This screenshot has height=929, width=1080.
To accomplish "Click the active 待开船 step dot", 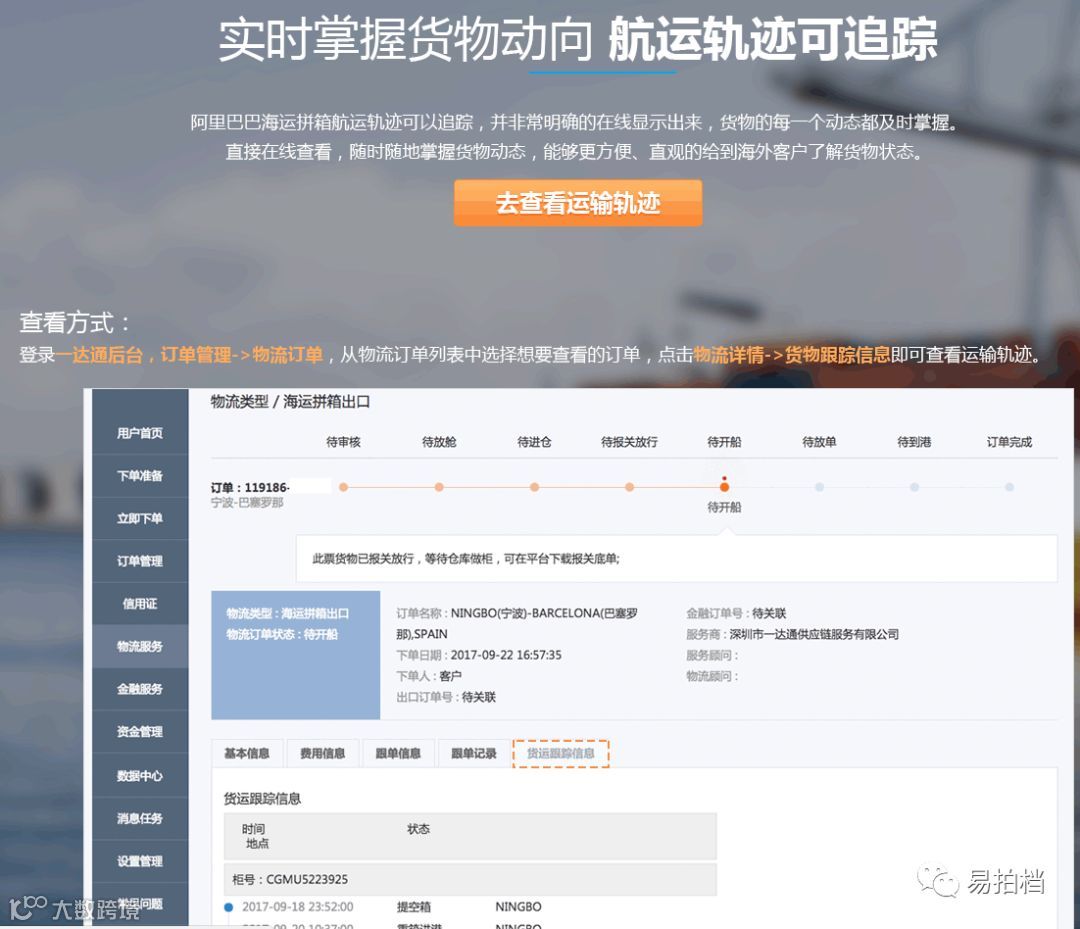I will [725, 488].
